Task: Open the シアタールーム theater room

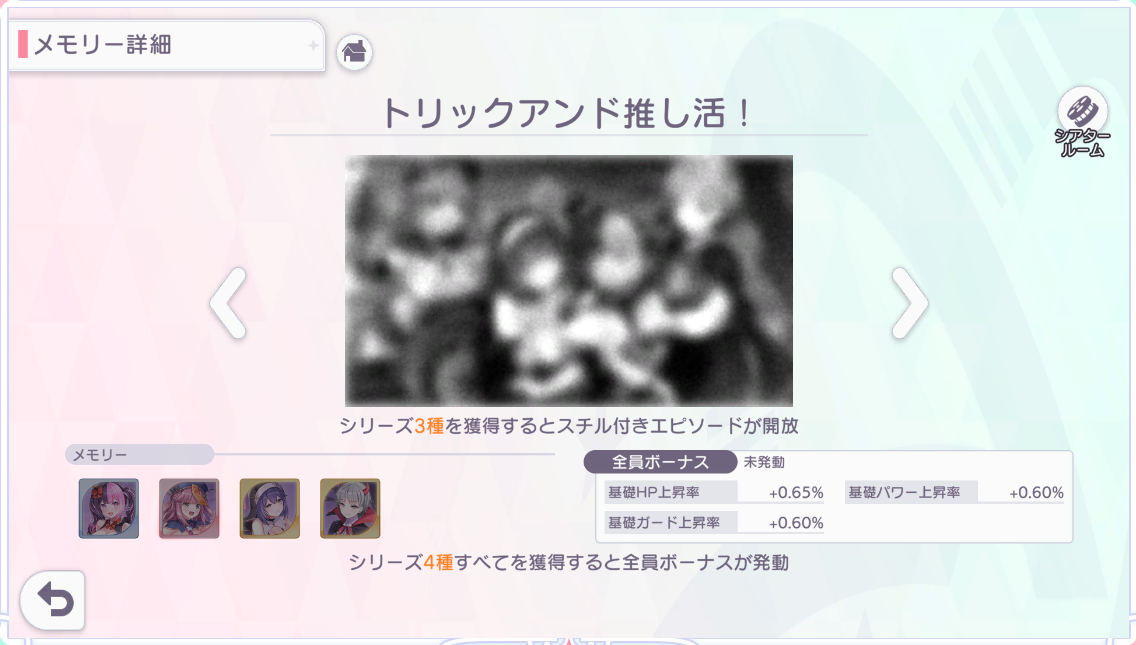Action: pos(1082,123)
